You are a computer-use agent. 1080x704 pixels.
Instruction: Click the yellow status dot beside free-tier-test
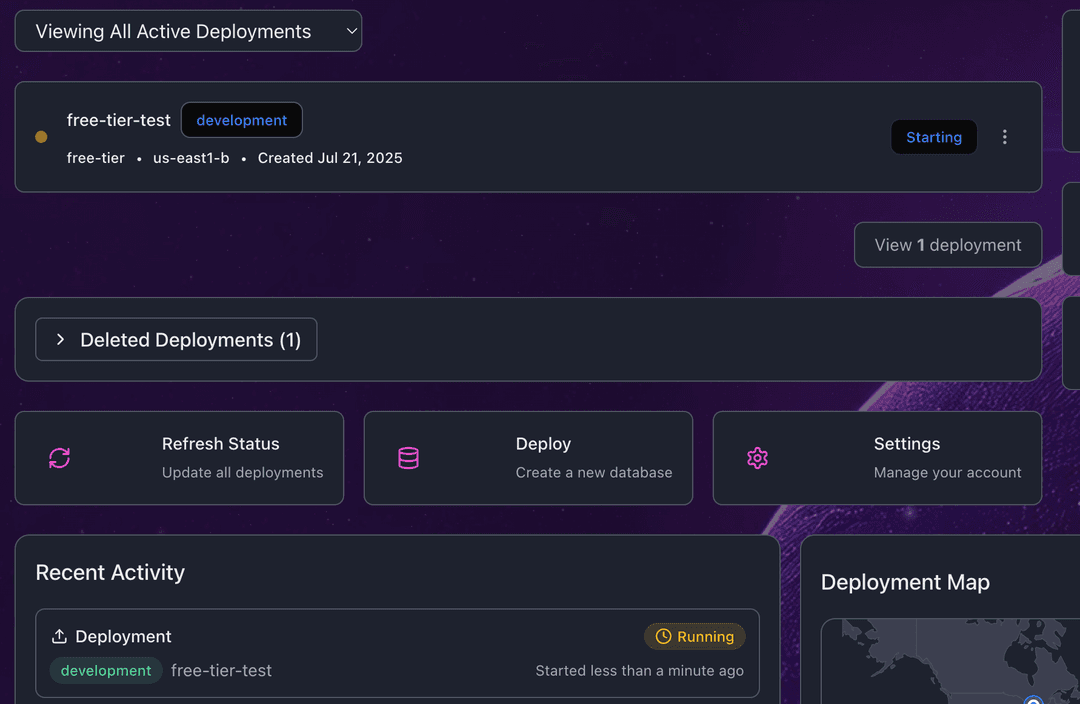coord(41,137)
